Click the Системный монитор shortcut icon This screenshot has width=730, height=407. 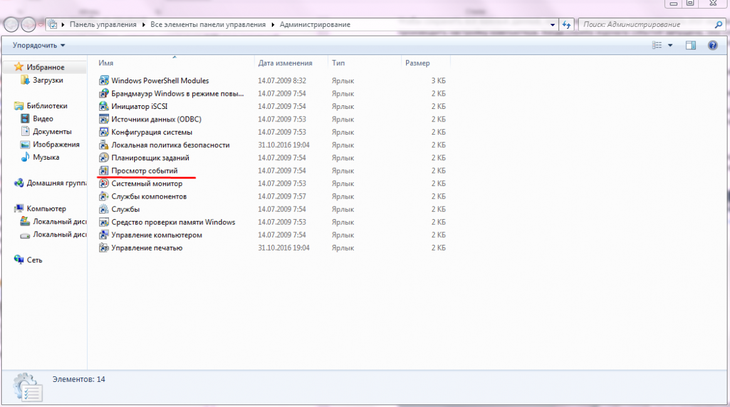pos(104,183)
